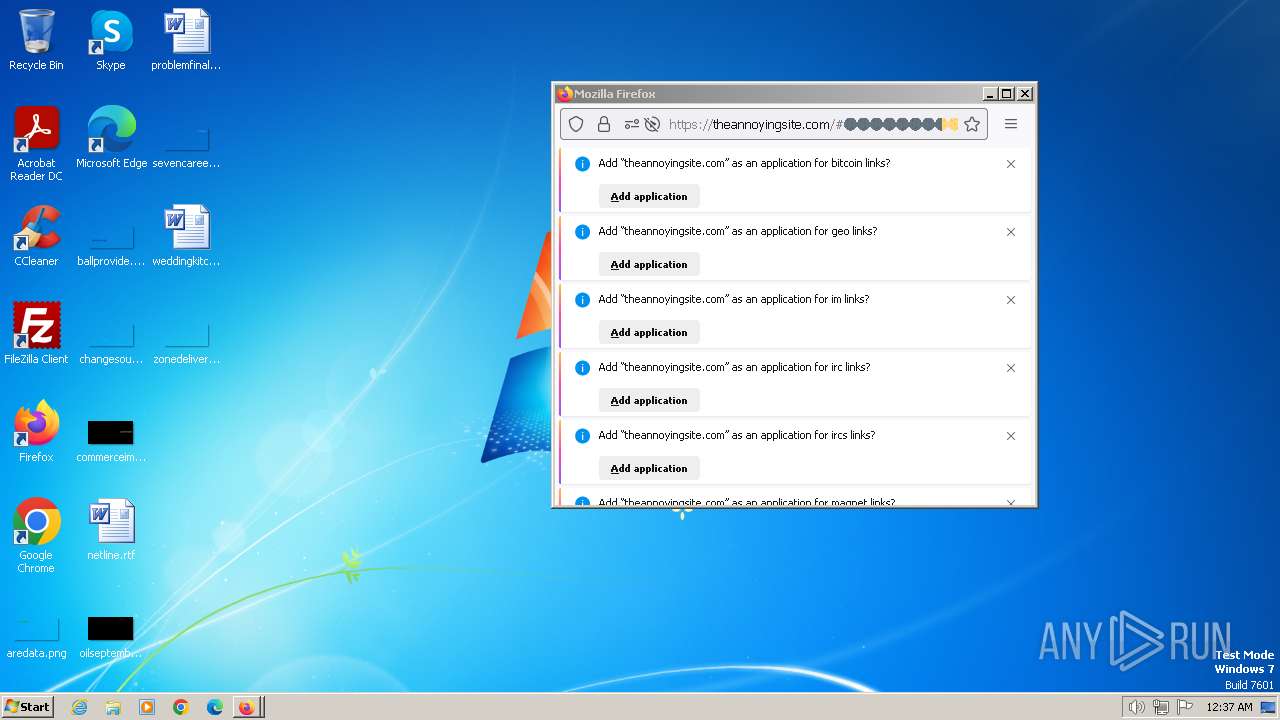Open Windows Media Player from taskbar
Image resolution: width=1280 pixels, height=720 pixels.
pos(147,707)
